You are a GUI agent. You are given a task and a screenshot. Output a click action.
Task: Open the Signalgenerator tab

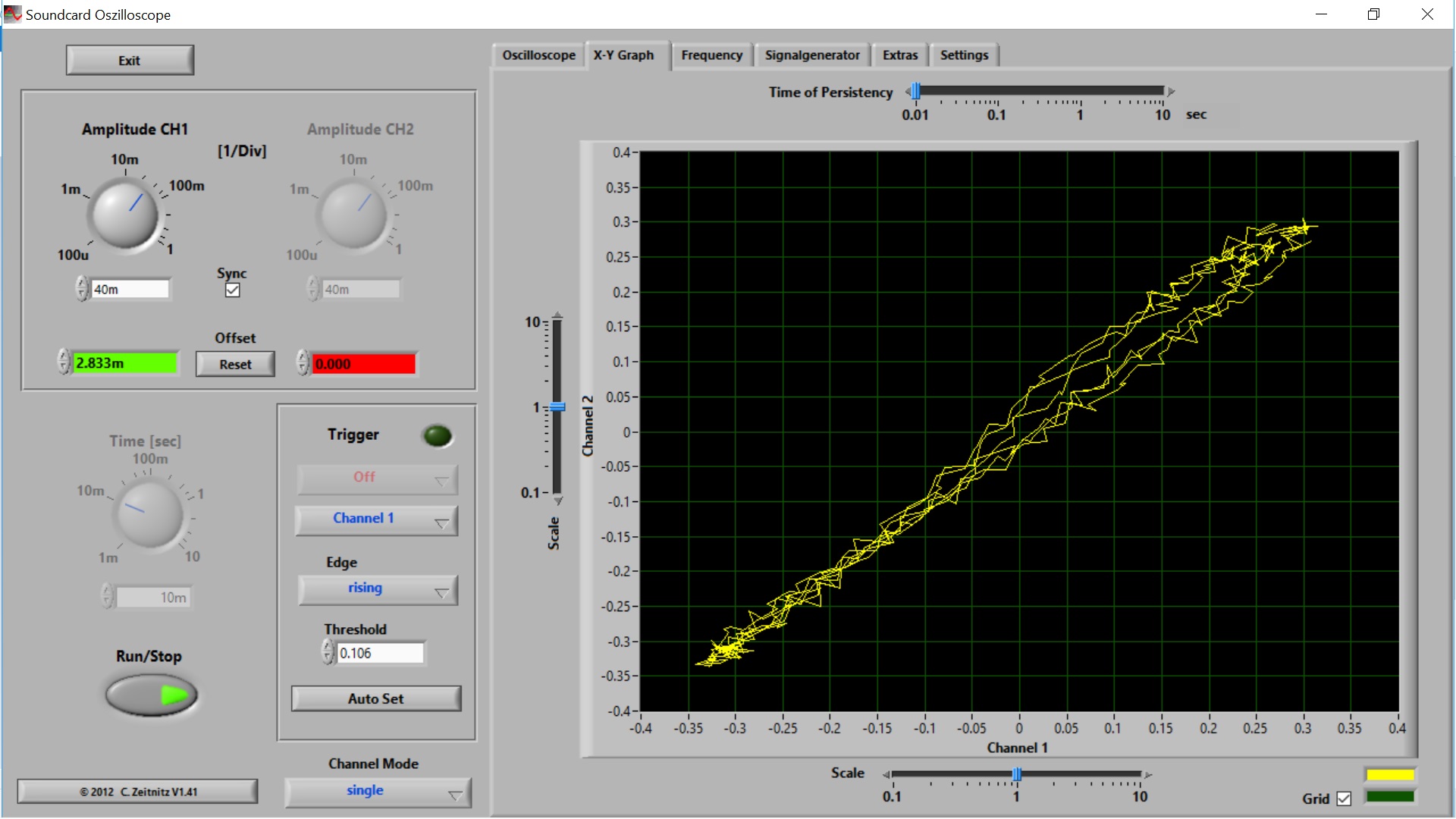811,55
